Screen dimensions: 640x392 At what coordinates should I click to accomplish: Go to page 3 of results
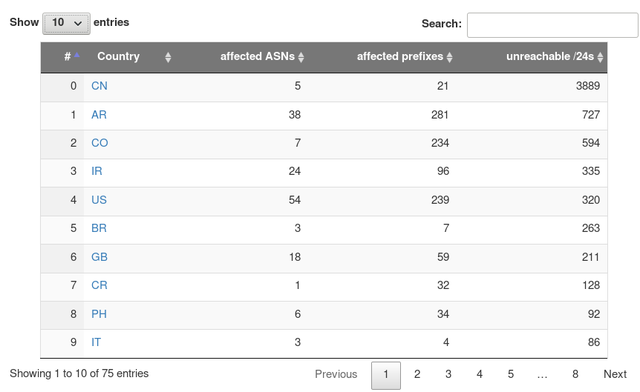pos(448,374)
